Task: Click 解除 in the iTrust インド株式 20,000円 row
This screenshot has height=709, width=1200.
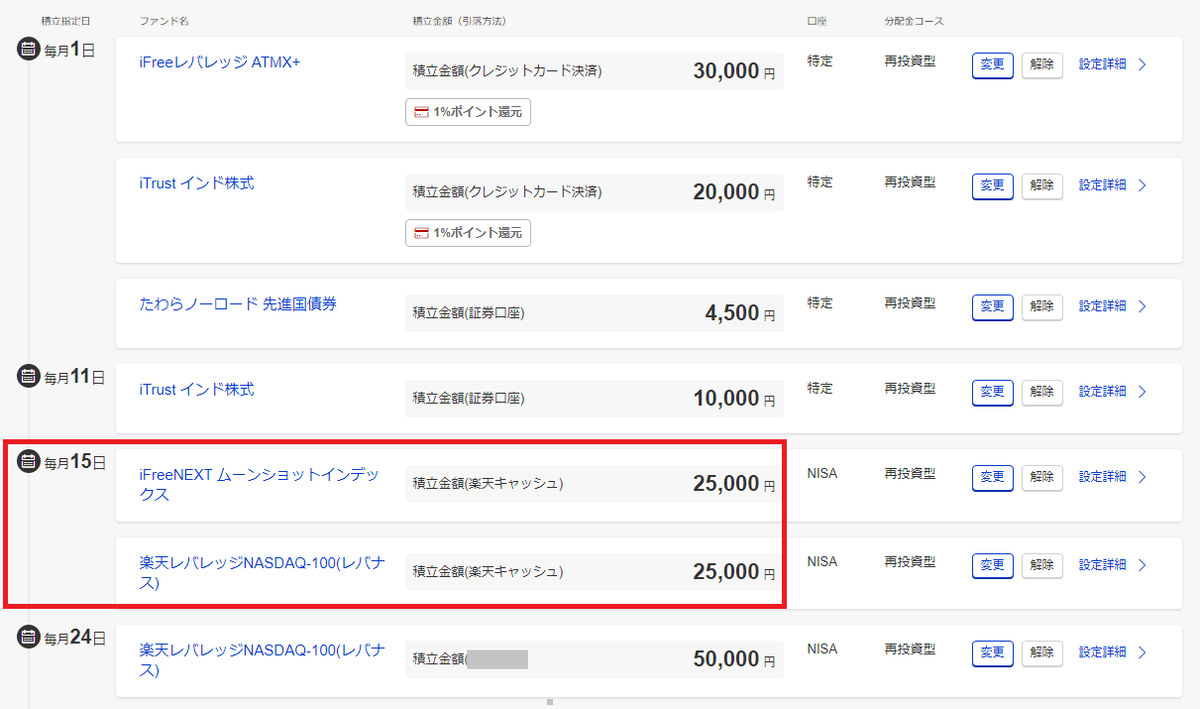Action: tap(1042, 186)
